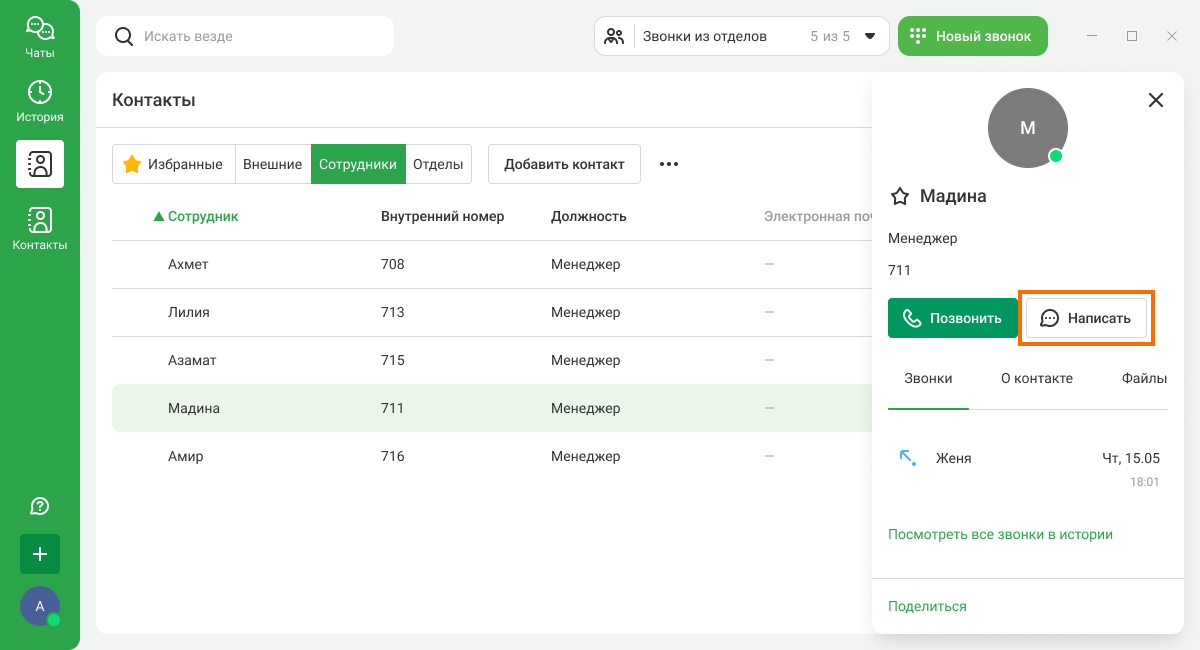Open the История clock icon
The image size is (1200, 650).
40,101
